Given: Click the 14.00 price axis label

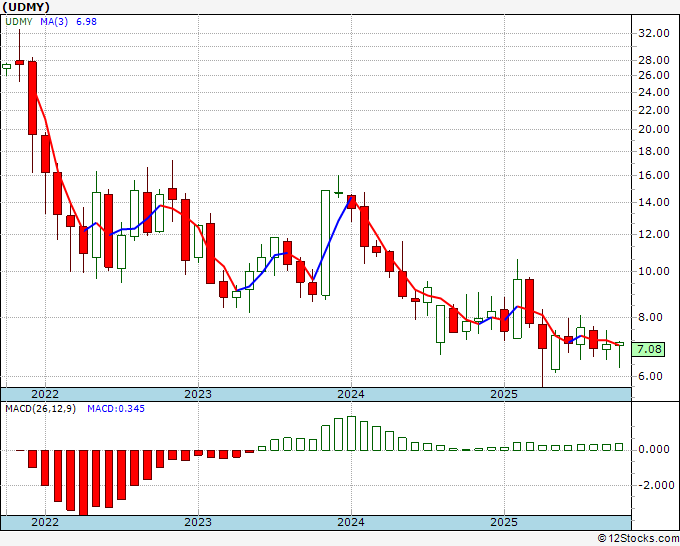Looking at the screenshot, I should coord(654,202).
